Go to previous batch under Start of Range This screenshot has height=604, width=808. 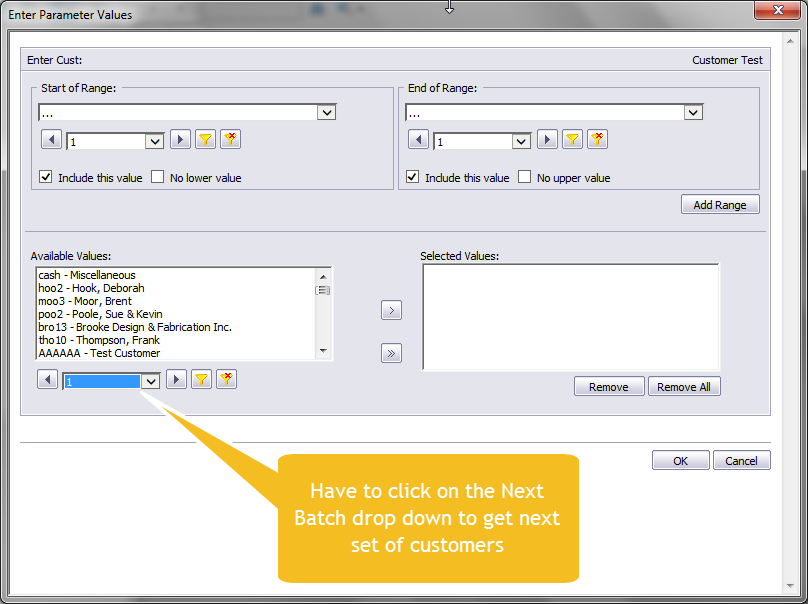51,141
